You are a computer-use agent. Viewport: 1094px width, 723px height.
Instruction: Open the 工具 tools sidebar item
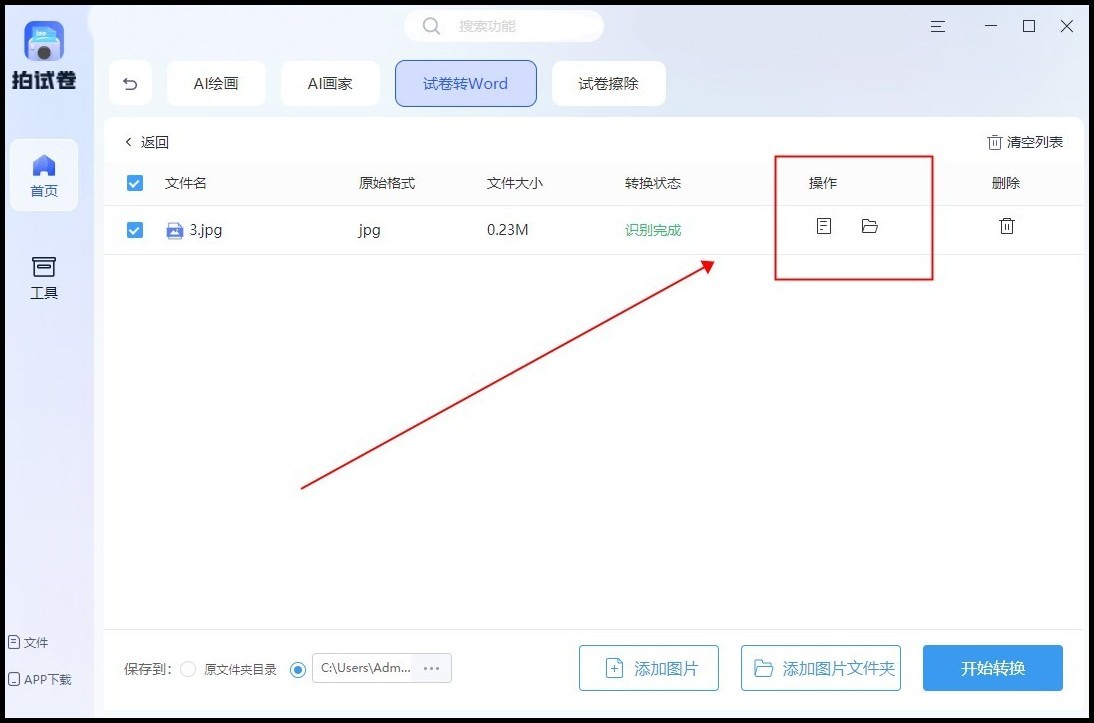click(x=44, y=278)
